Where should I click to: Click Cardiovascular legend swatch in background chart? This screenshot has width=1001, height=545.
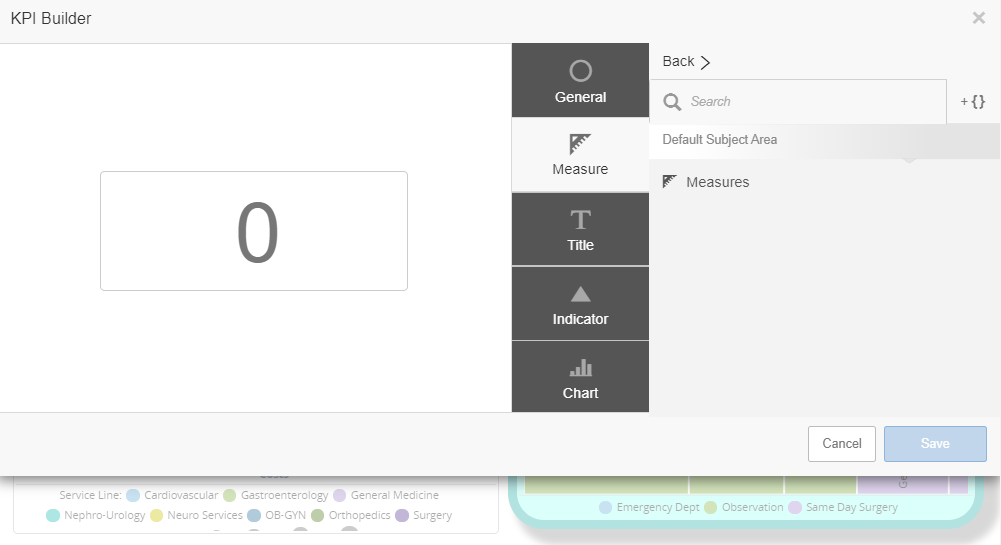pyautogui.click(x=133, y=495)
